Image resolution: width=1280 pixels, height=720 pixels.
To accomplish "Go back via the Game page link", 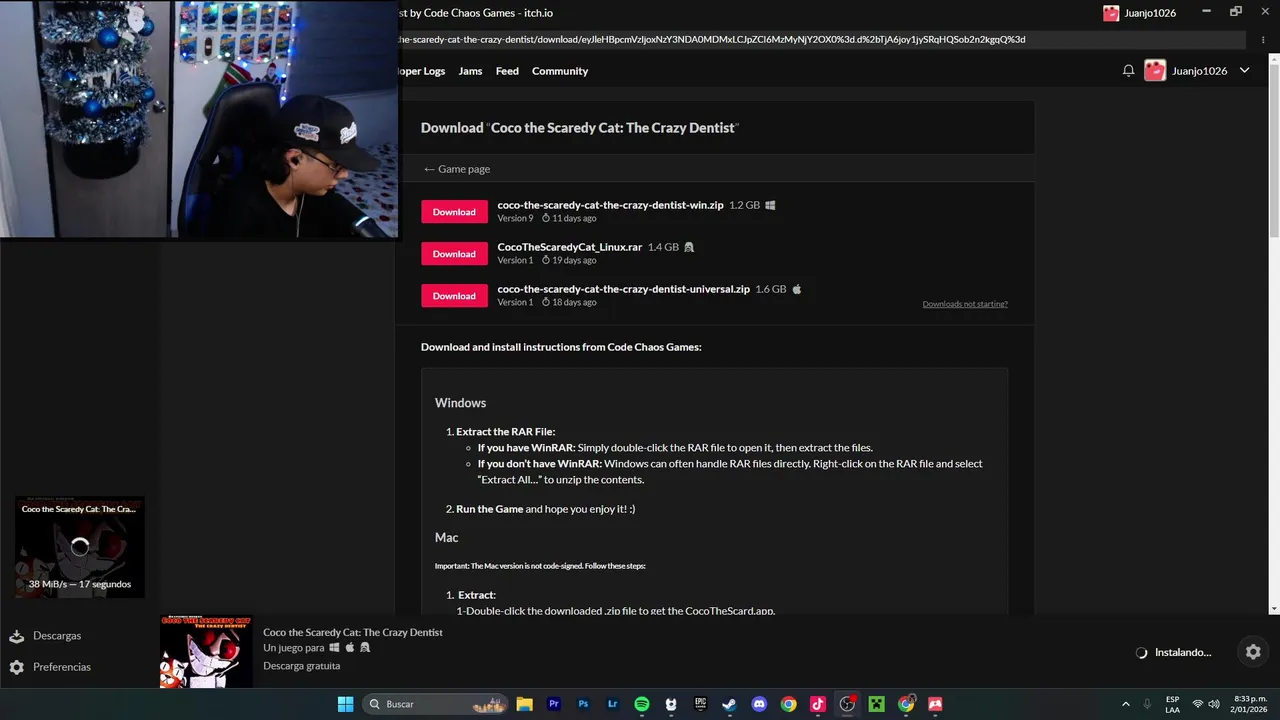I will 457,169.
